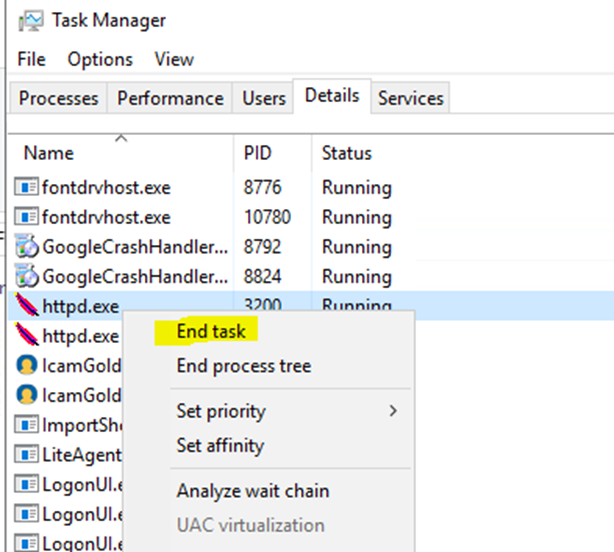Viewport: 614px width, 552px height.
Task: Open the View menu
Action: [x=174, y=60]
